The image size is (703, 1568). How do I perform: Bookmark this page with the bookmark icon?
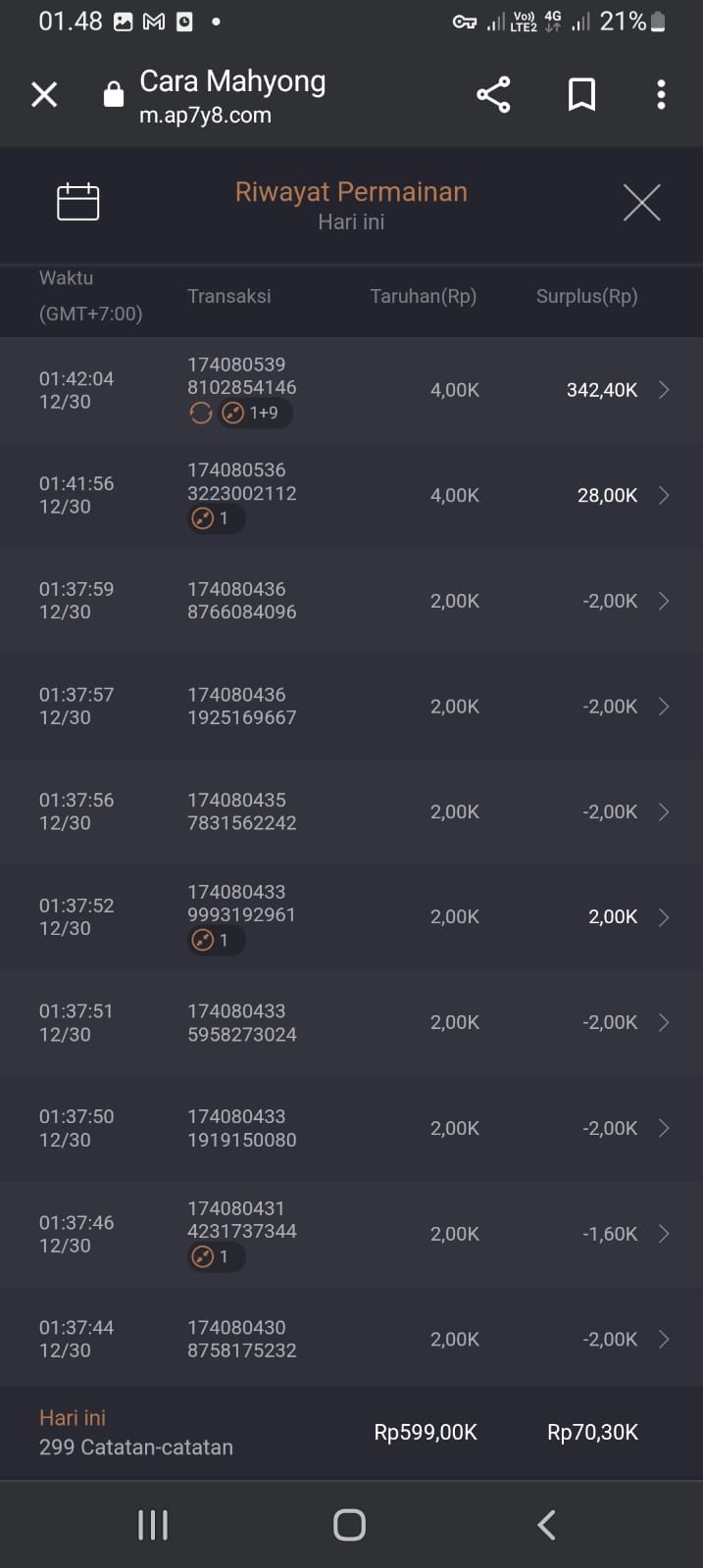581,95
